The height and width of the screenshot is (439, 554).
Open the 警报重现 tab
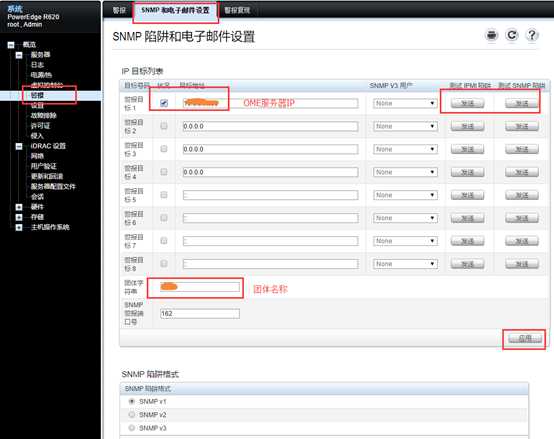(x=237, y=10)
